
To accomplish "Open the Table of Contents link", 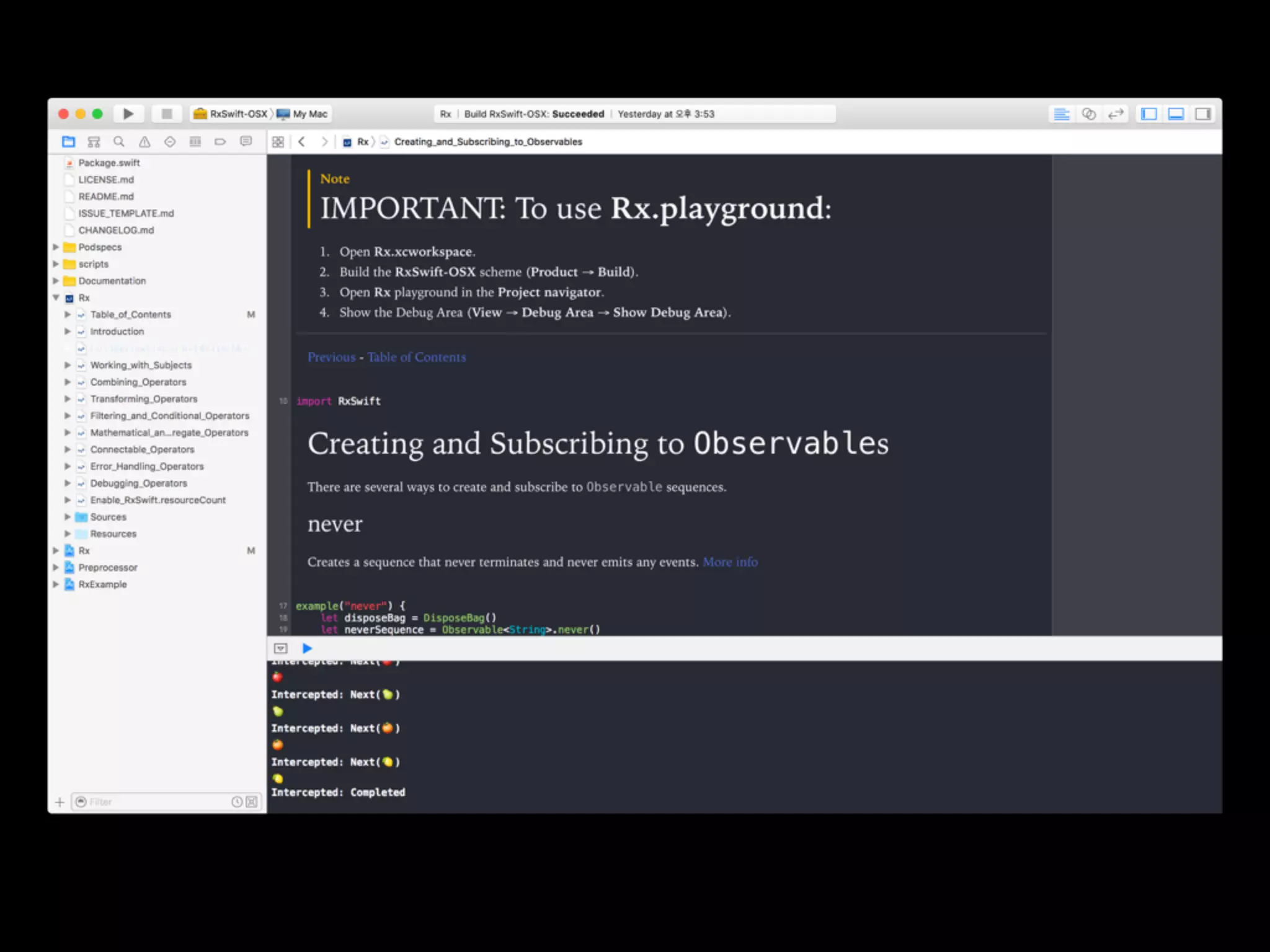I will 416,358.
